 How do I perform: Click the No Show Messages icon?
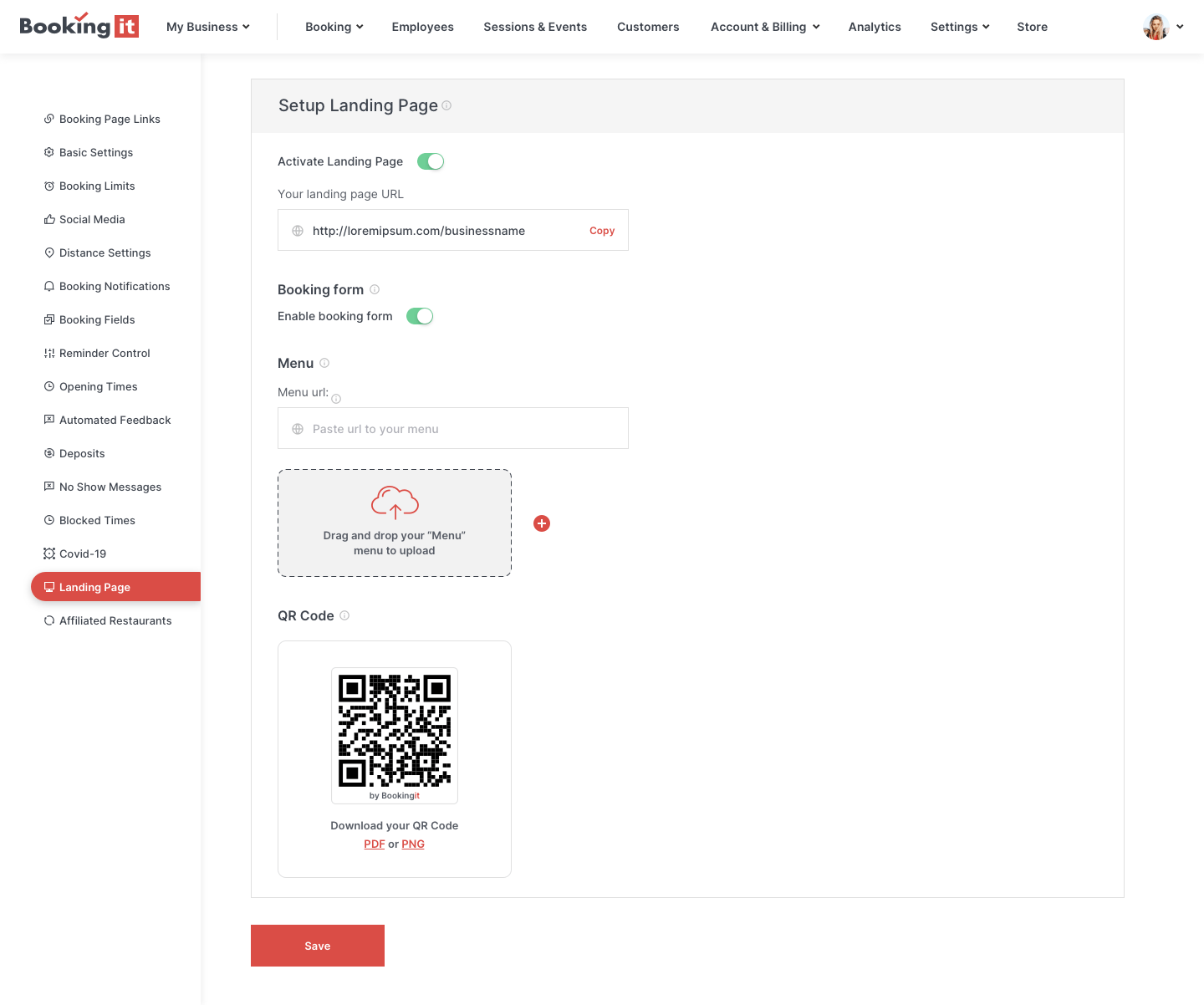(49, 487)
